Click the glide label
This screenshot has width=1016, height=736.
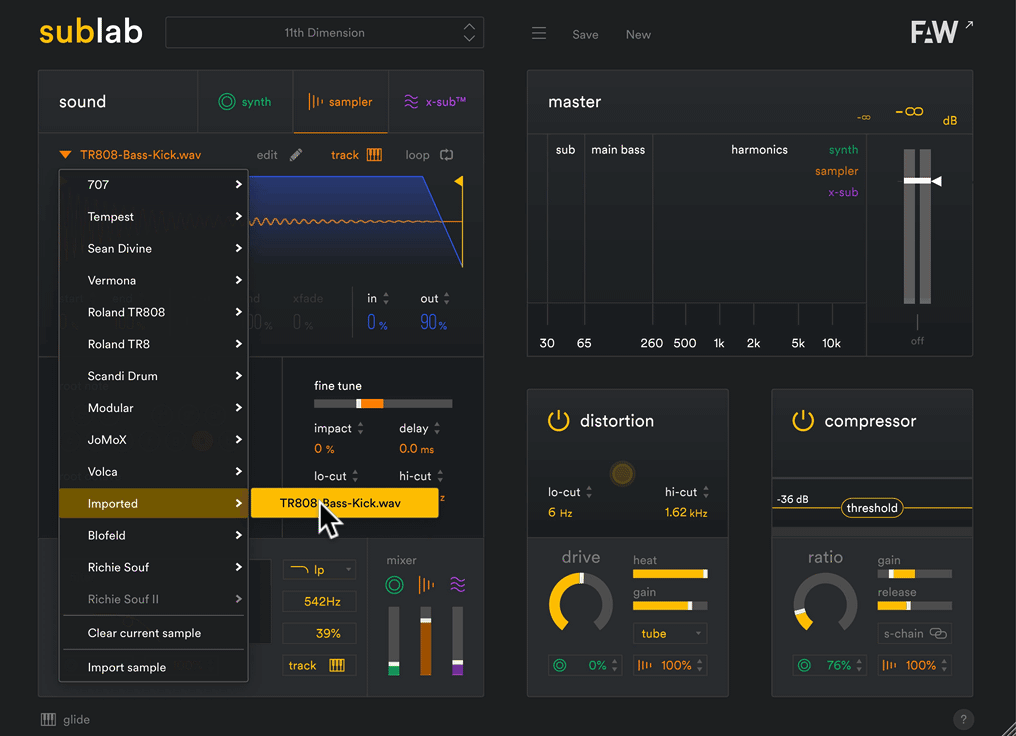[x=76, y=719]
